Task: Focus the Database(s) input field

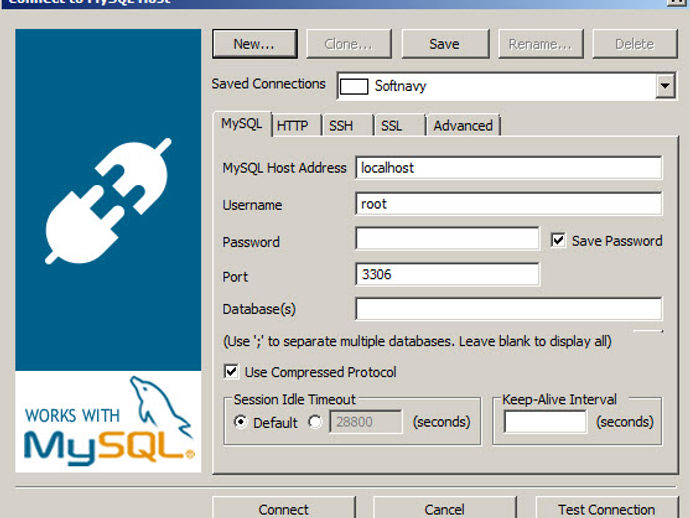Action: [508, 309]
